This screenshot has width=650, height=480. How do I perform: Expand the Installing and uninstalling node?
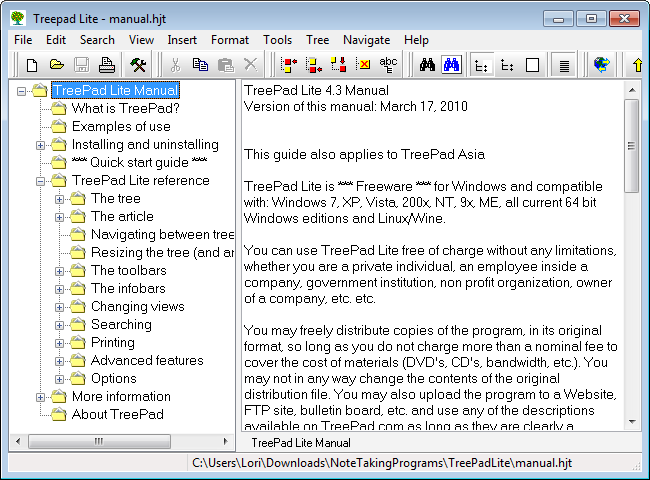pyautogui.click(x=40, y=145)
